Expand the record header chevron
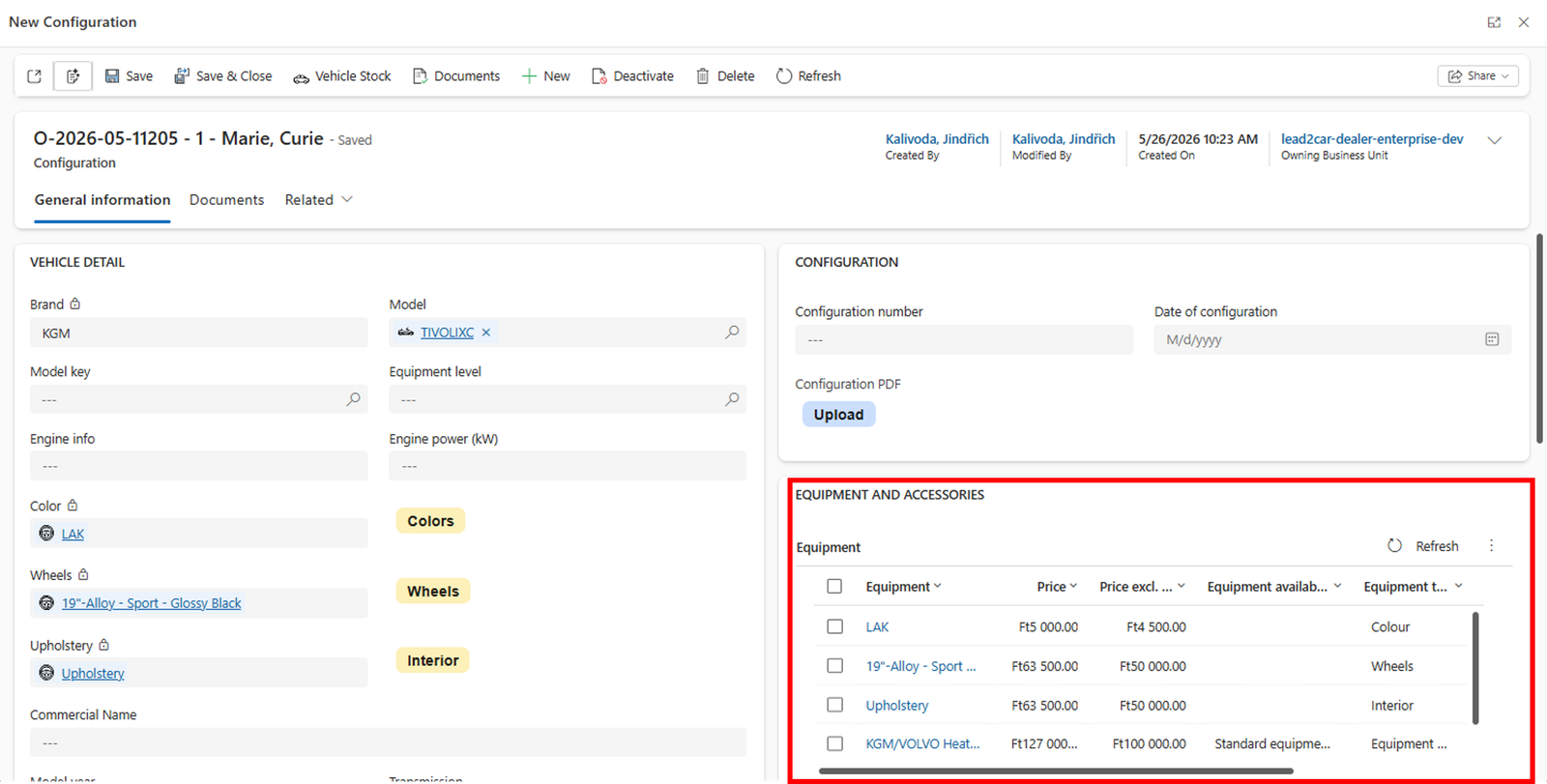Screen dimensions: 1547x784 click(1495, 140)
